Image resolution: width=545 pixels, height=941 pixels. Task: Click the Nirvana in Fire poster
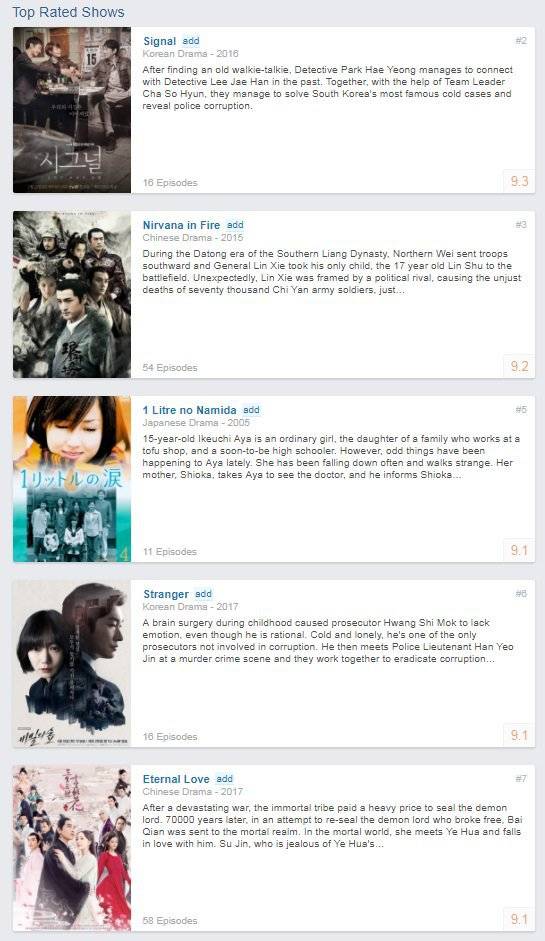[x=72, y=295]
